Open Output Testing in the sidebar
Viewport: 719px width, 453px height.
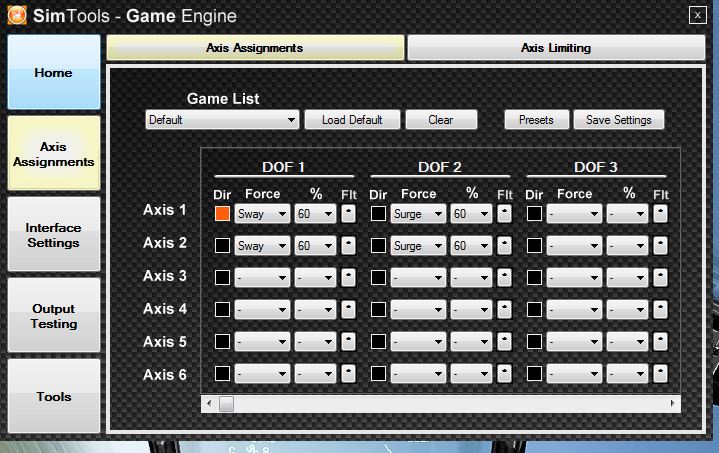click(x=54, y=316)
